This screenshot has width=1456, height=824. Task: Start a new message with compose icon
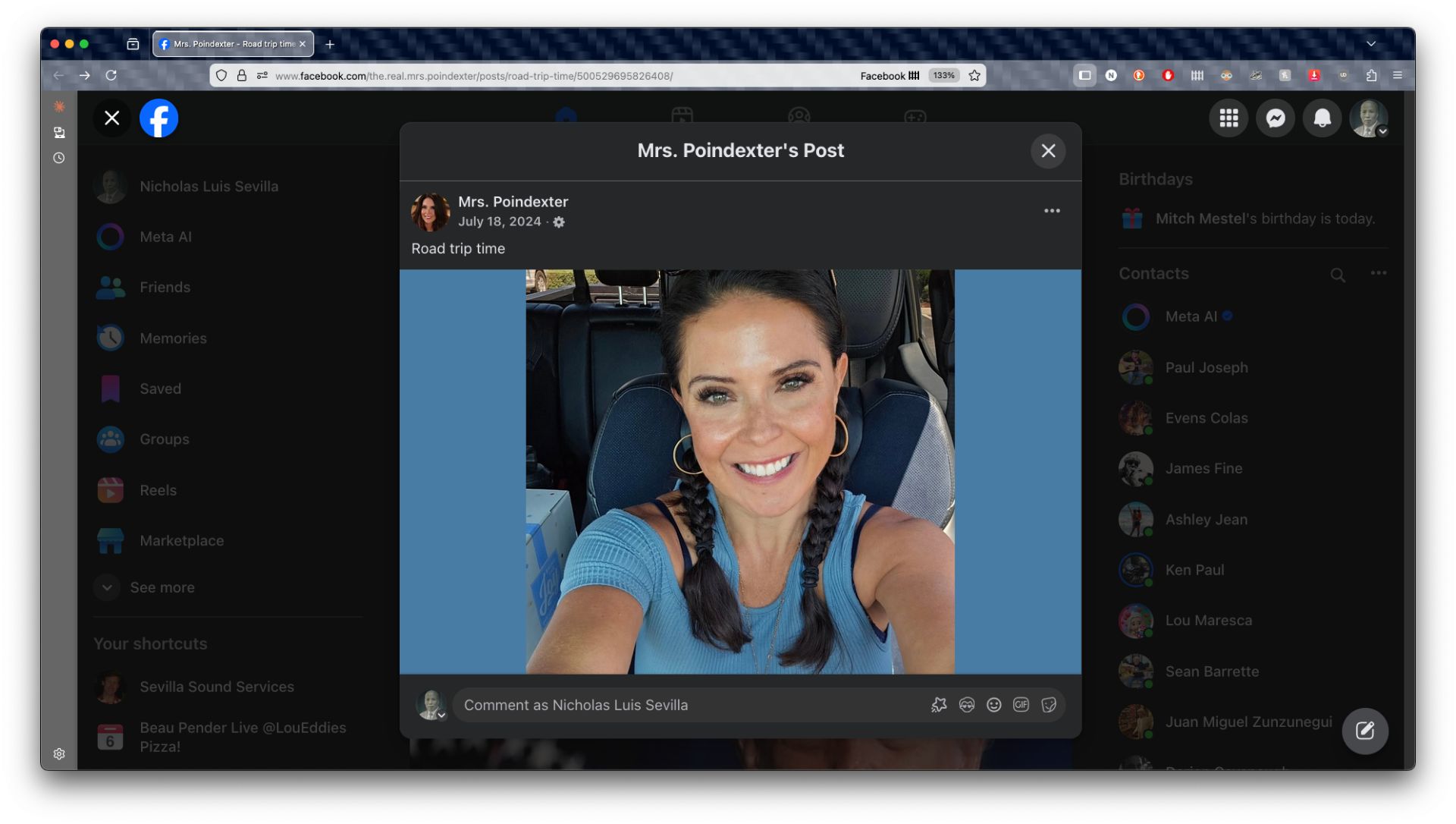click(x=1365, y=731)
